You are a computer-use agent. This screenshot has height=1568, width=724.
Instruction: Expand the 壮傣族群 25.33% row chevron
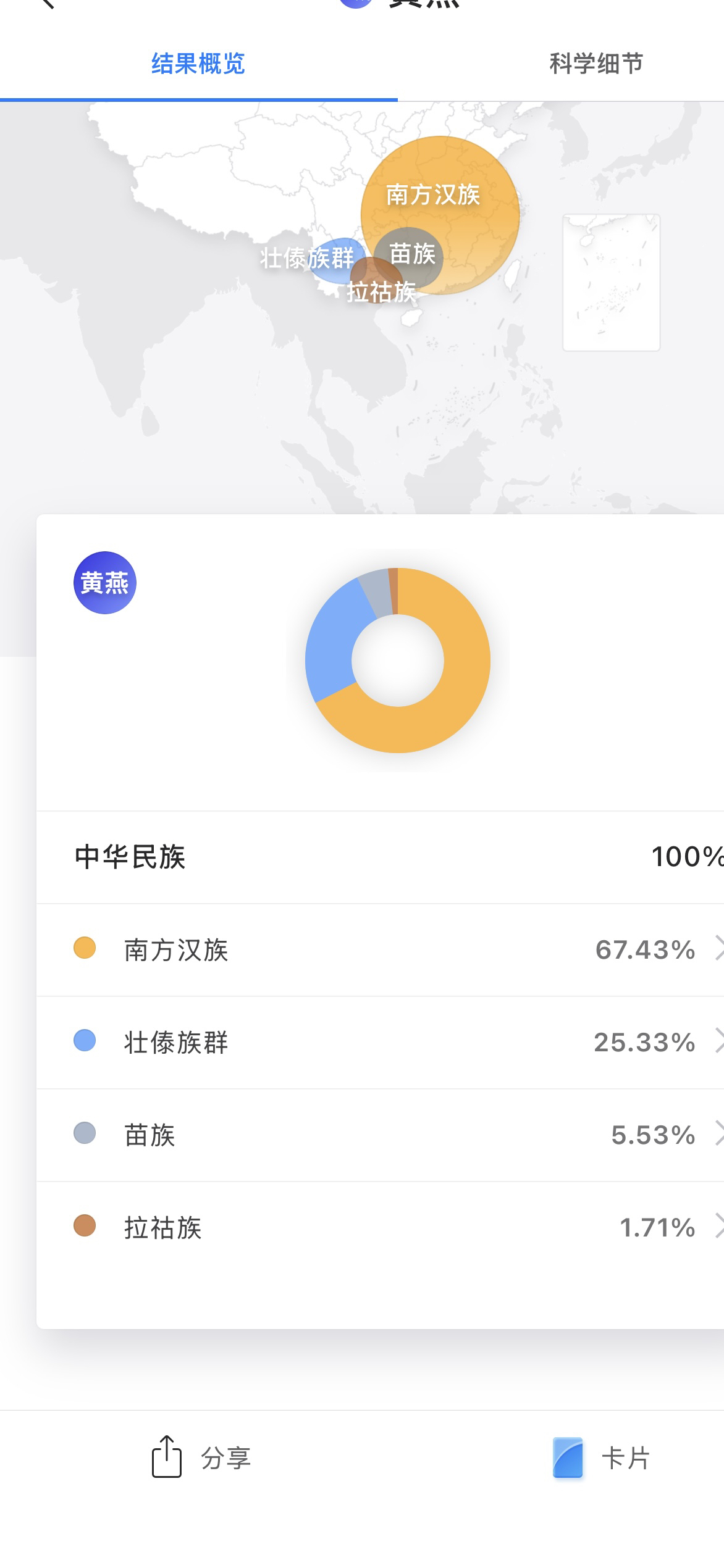pos(718,1041)
